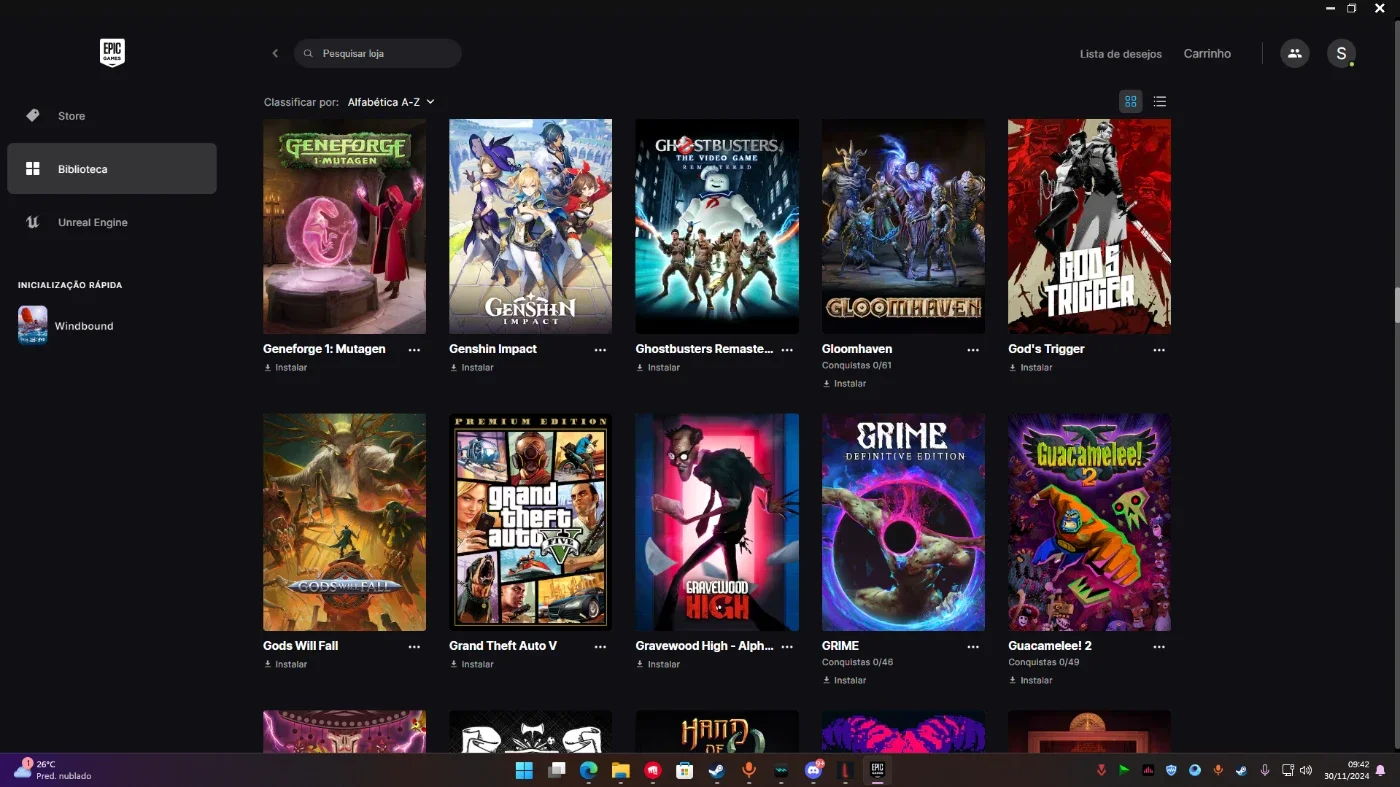The width and height of the screenshot is (1400, 787).
Task: Open Guacamelee! 2 cover art
Action: tap(1089, 522)
